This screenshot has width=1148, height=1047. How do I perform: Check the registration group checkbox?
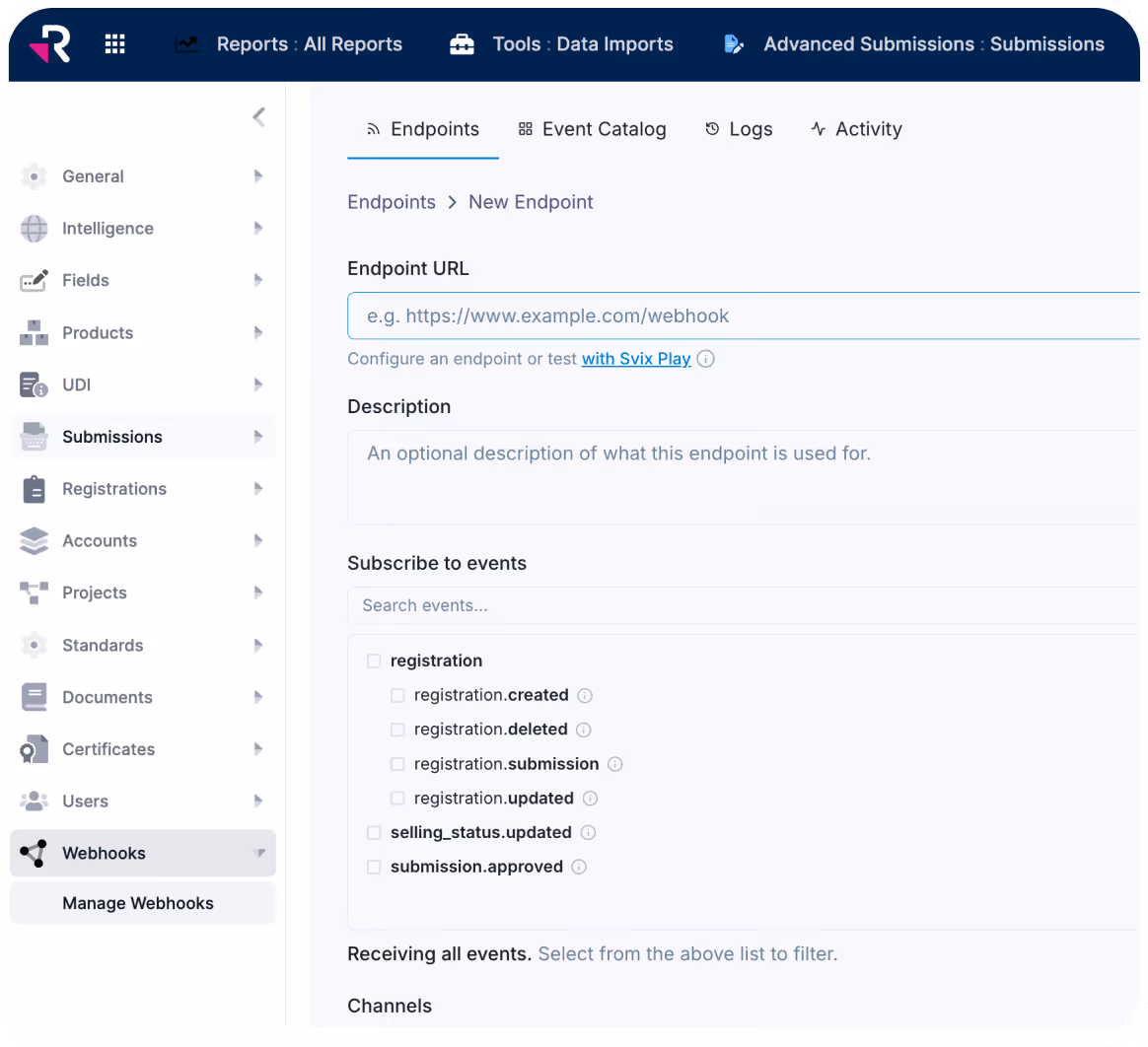374,661
